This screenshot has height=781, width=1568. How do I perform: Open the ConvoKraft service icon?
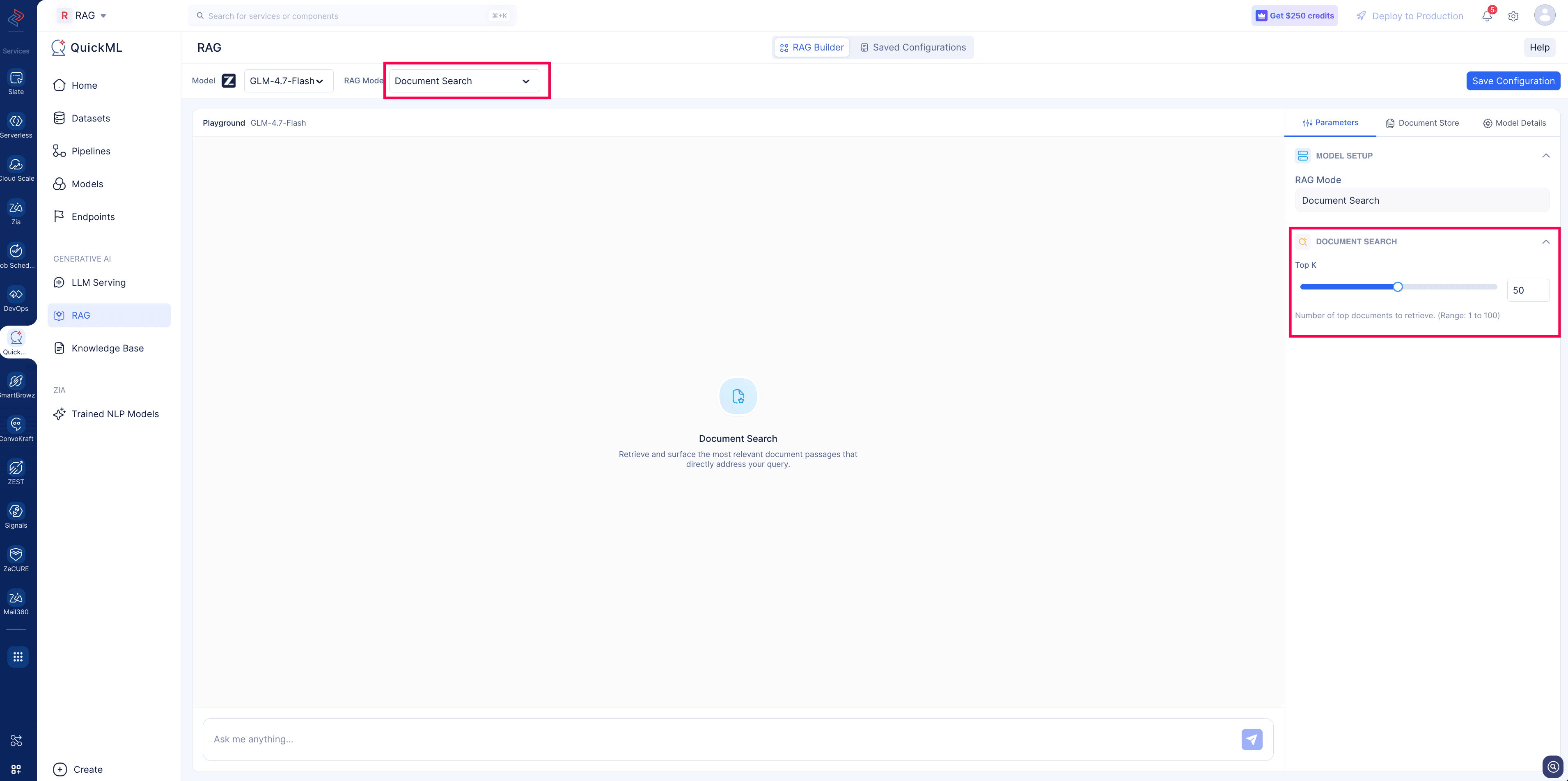pyautogui.click(x=16, y=424)
